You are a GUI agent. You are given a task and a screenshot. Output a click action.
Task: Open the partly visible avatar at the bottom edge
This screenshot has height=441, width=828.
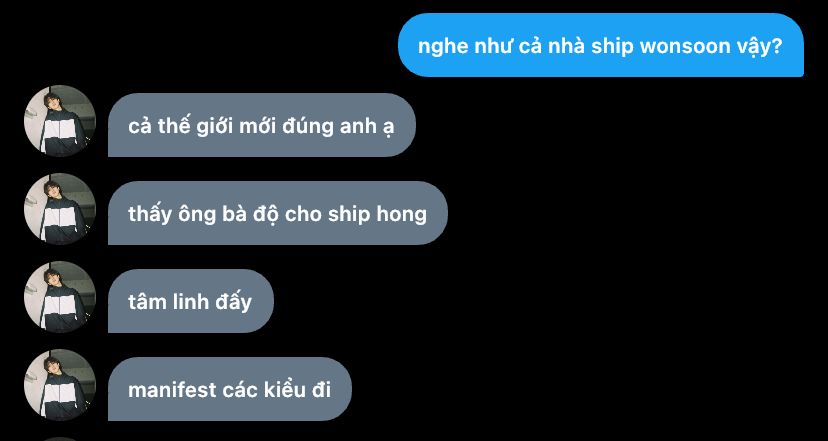(x=60, y=439)
